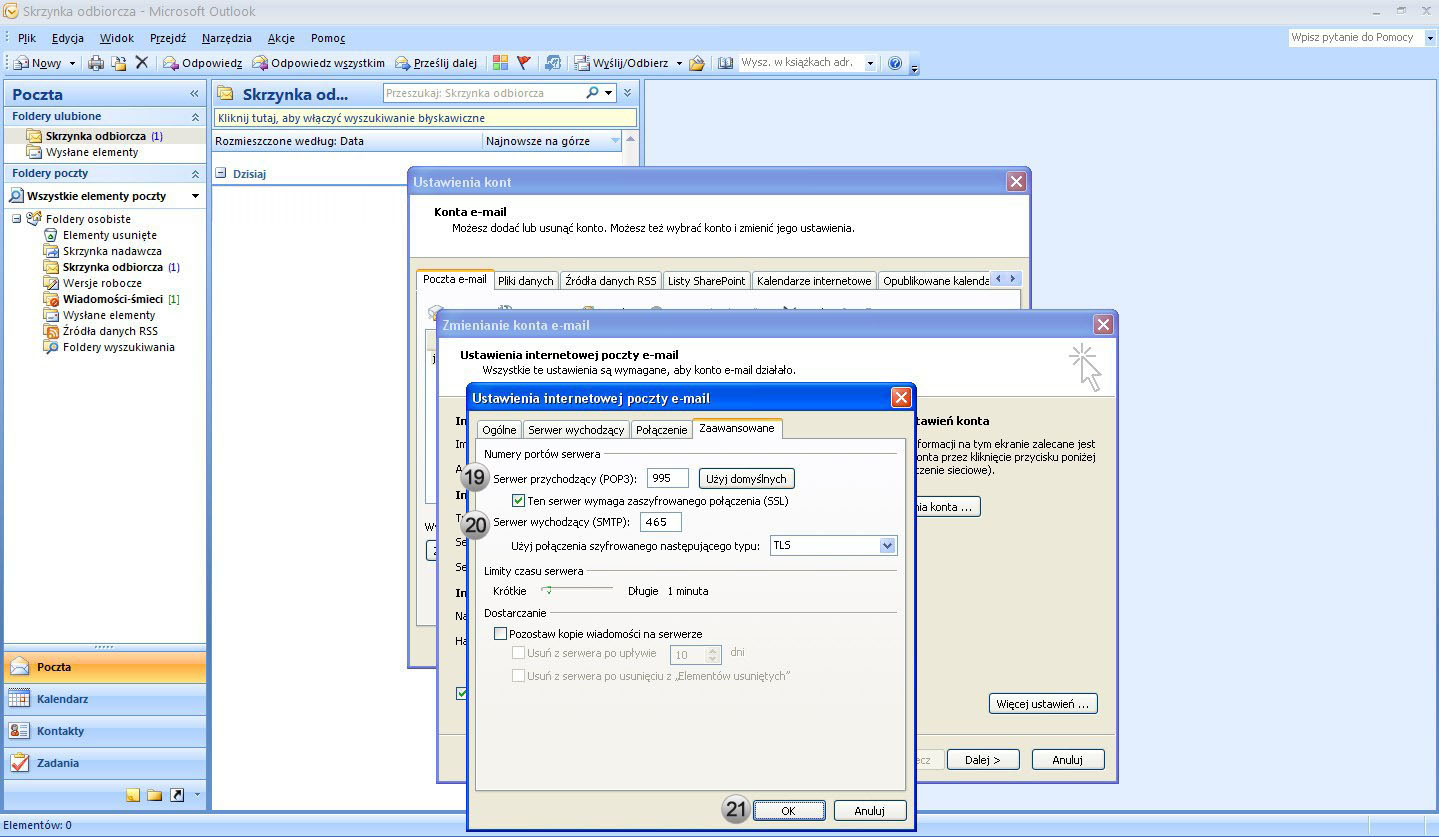Viewport: 1439px width, 837px height.
Task: Click the Użyj domyślnych button
Action: 746,479
